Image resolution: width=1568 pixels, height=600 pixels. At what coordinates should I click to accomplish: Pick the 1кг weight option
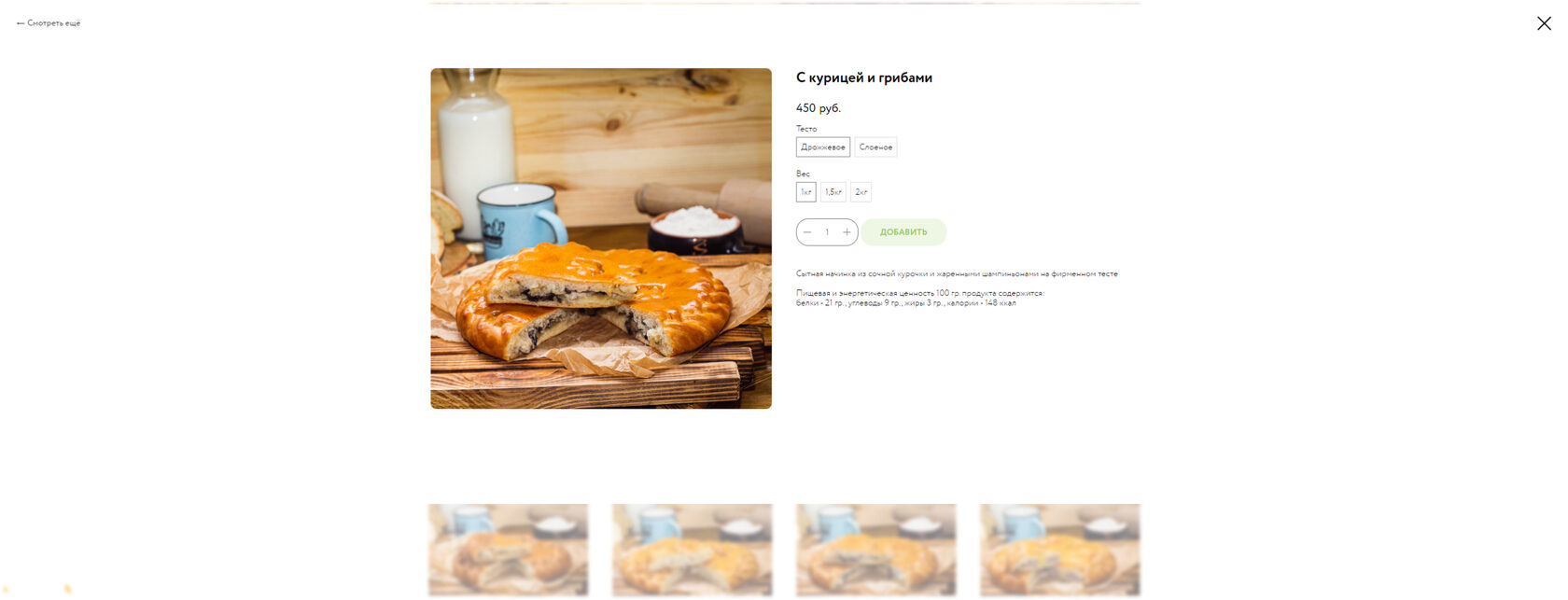click(x=806, y=192)
